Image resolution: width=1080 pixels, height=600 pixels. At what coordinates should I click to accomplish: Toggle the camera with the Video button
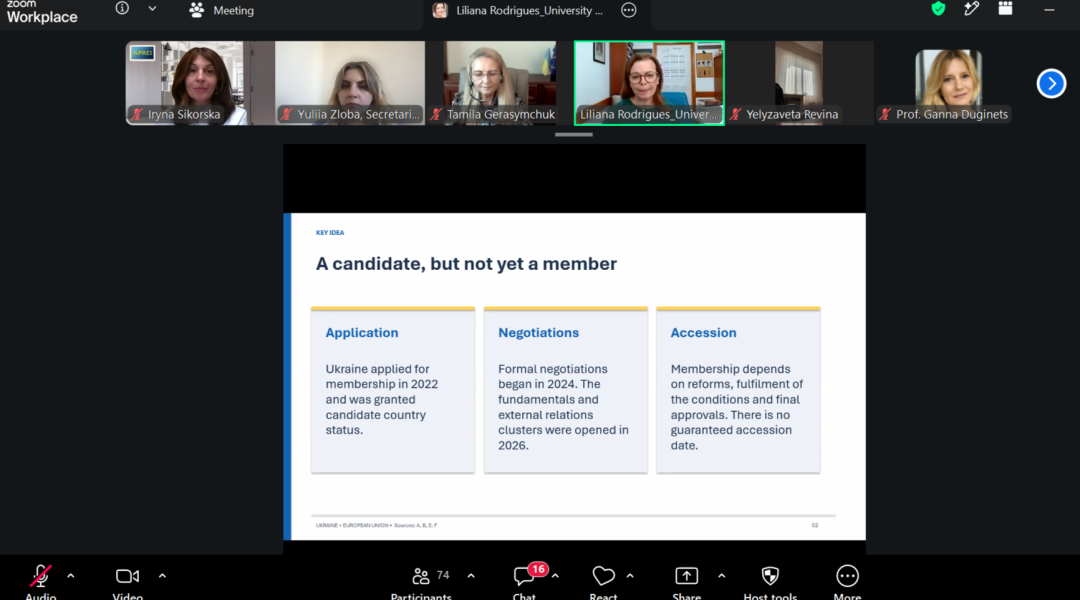127,581
